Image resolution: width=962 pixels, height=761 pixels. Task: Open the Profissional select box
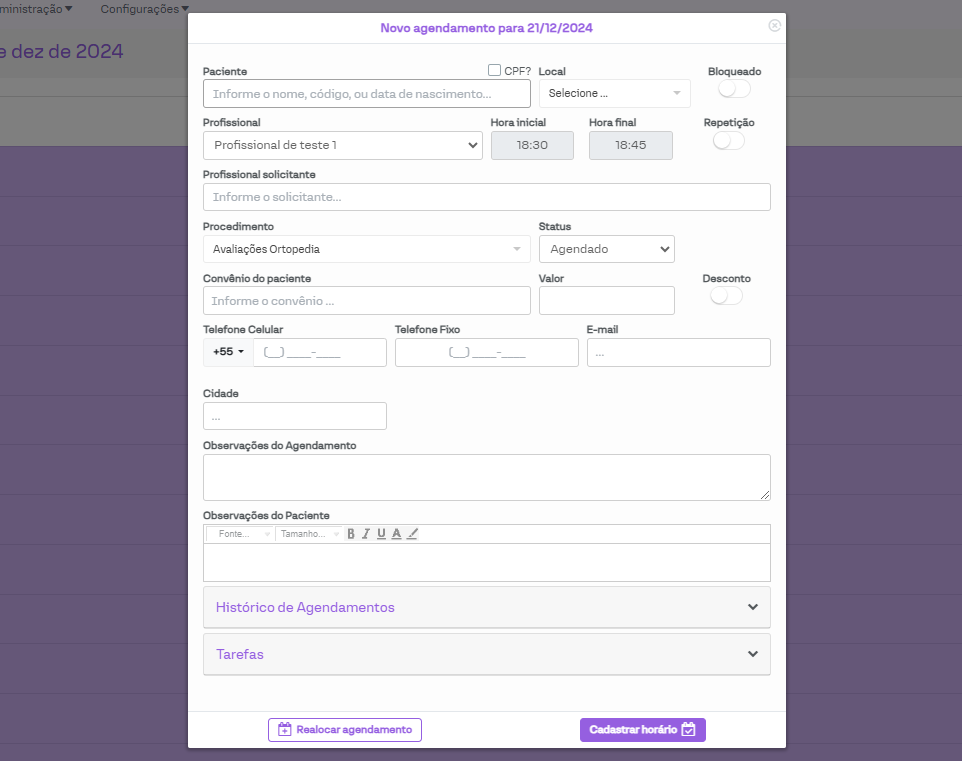coord(342,146)
